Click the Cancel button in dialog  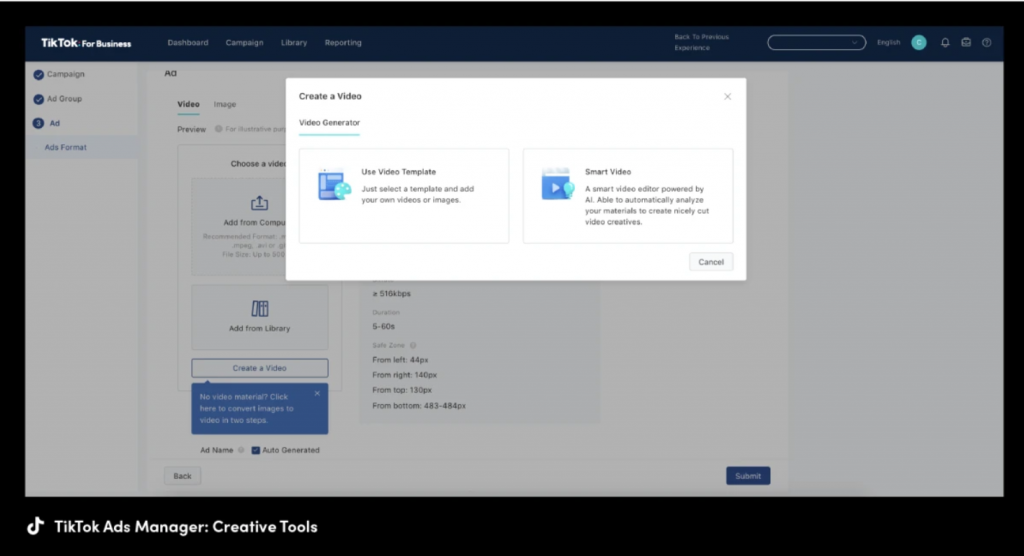coord(711,262)
